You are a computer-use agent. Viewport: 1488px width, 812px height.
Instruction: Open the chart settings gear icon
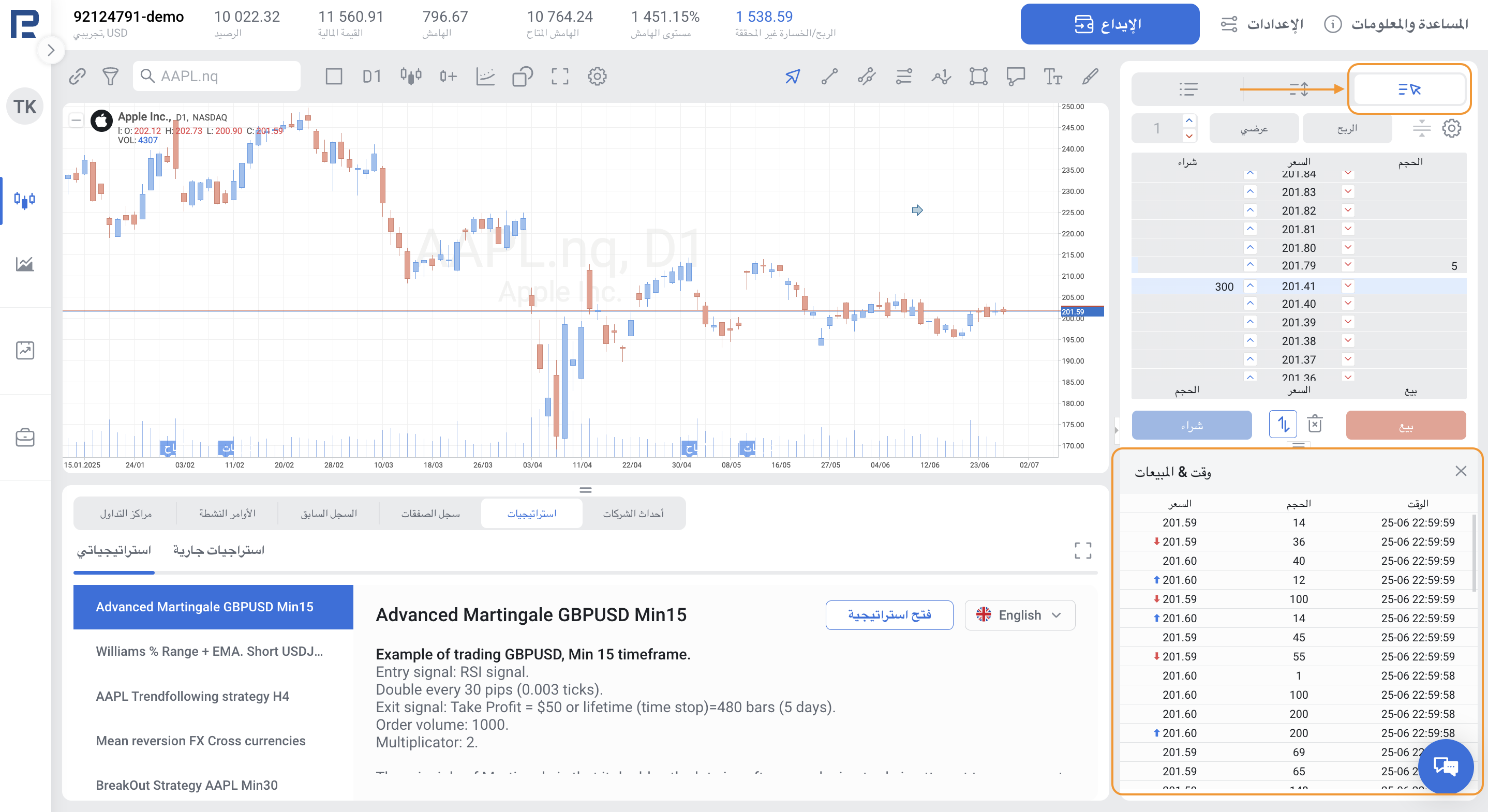pyautogui.click(x=597, y=76)
